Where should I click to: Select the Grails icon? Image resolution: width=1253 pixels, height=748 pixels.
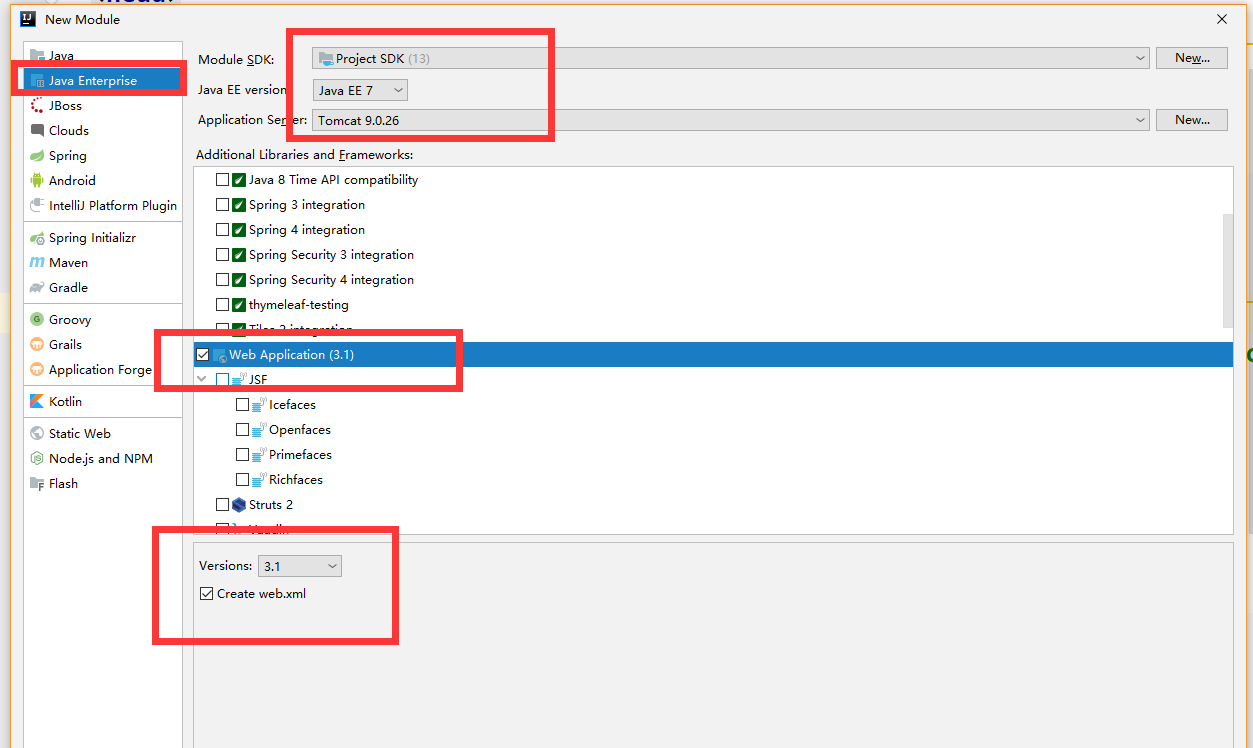pos(37,344)
